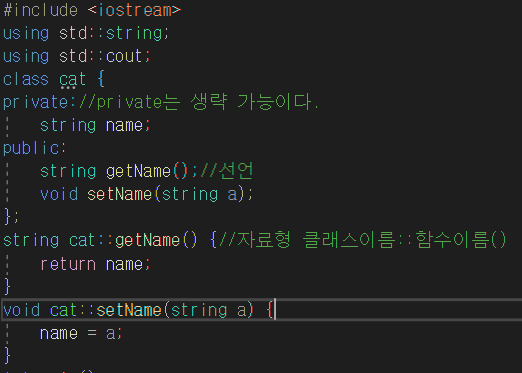Click the 'public:' access specifier
This screenshot has height=373, width=522.
coord(35,148)
